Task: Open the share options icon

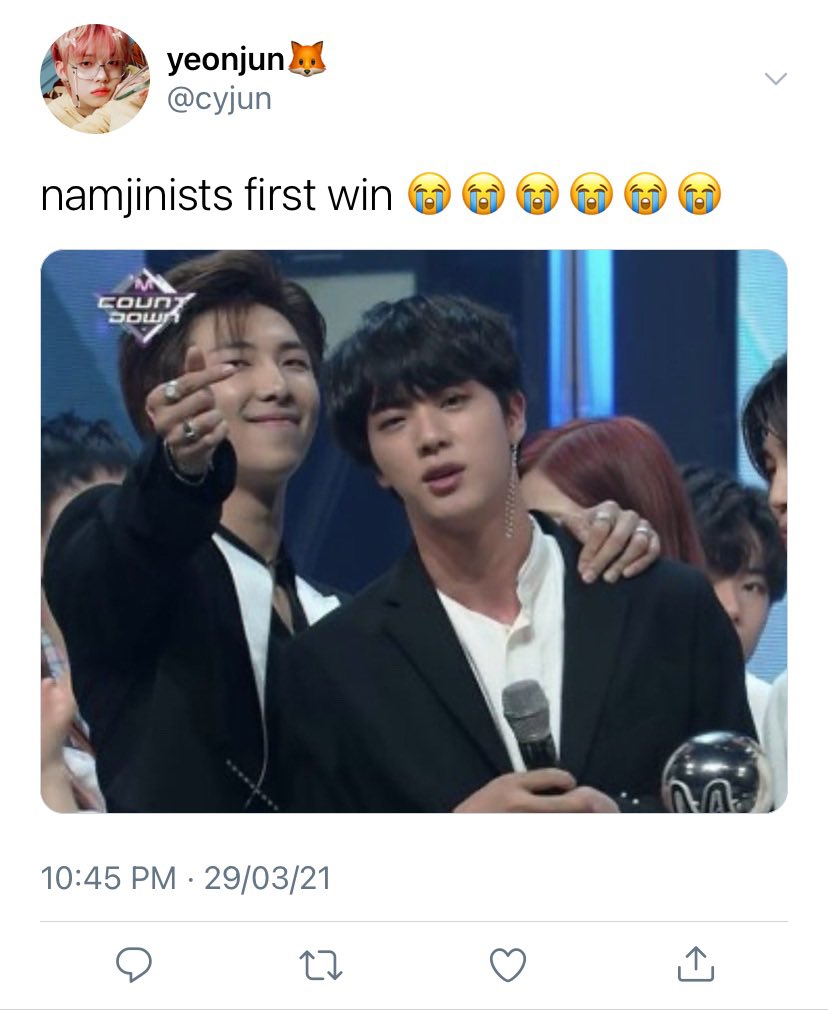Action: (696, 964)
